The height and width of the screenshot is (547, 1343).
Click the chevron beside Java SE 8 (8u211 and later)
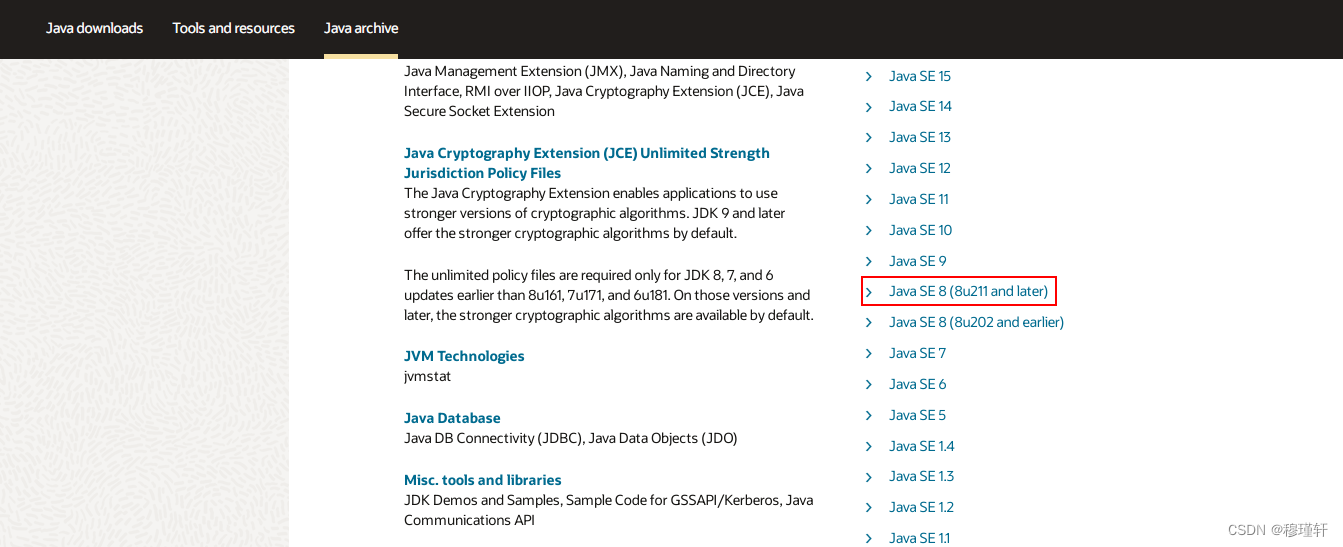(868, 291)
